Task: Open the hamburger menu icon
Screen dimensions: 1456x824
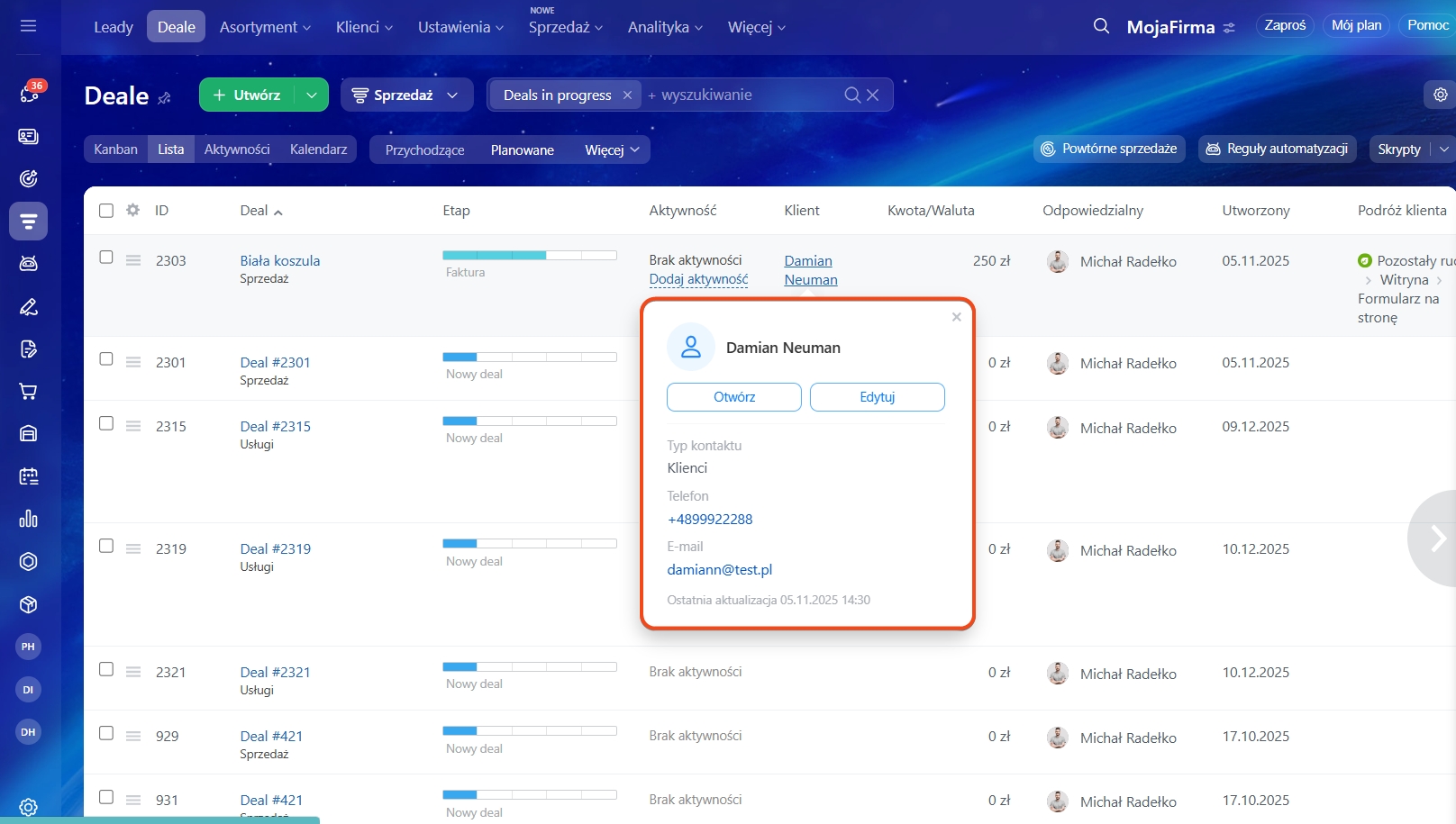Action: [28, 26]
